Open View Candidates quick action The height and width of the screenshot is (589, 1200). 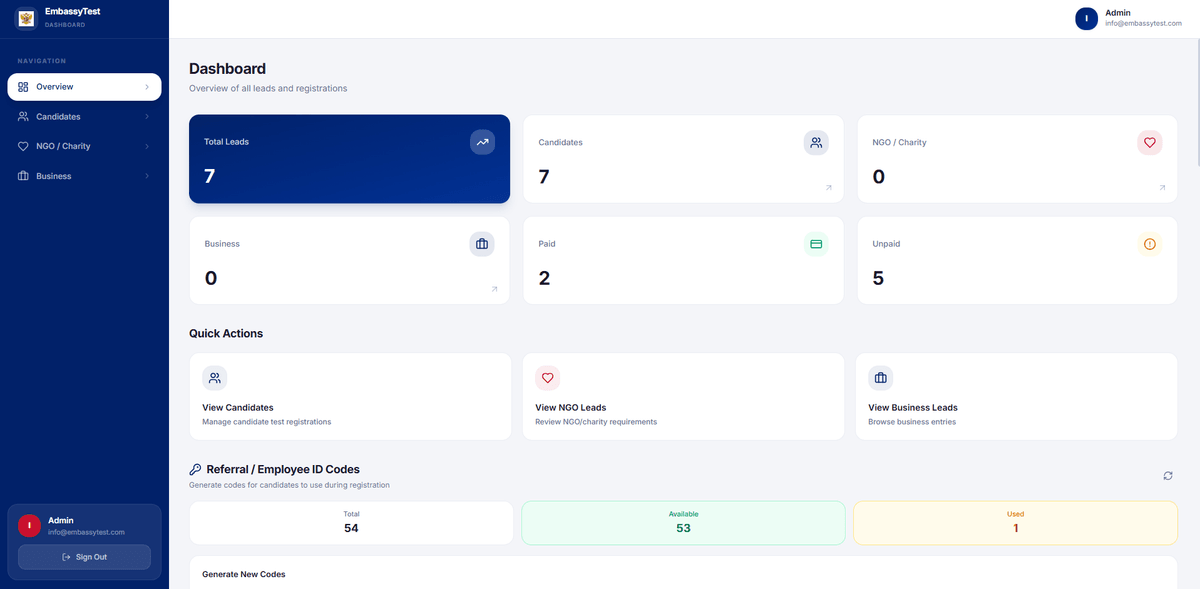(350, 396)
